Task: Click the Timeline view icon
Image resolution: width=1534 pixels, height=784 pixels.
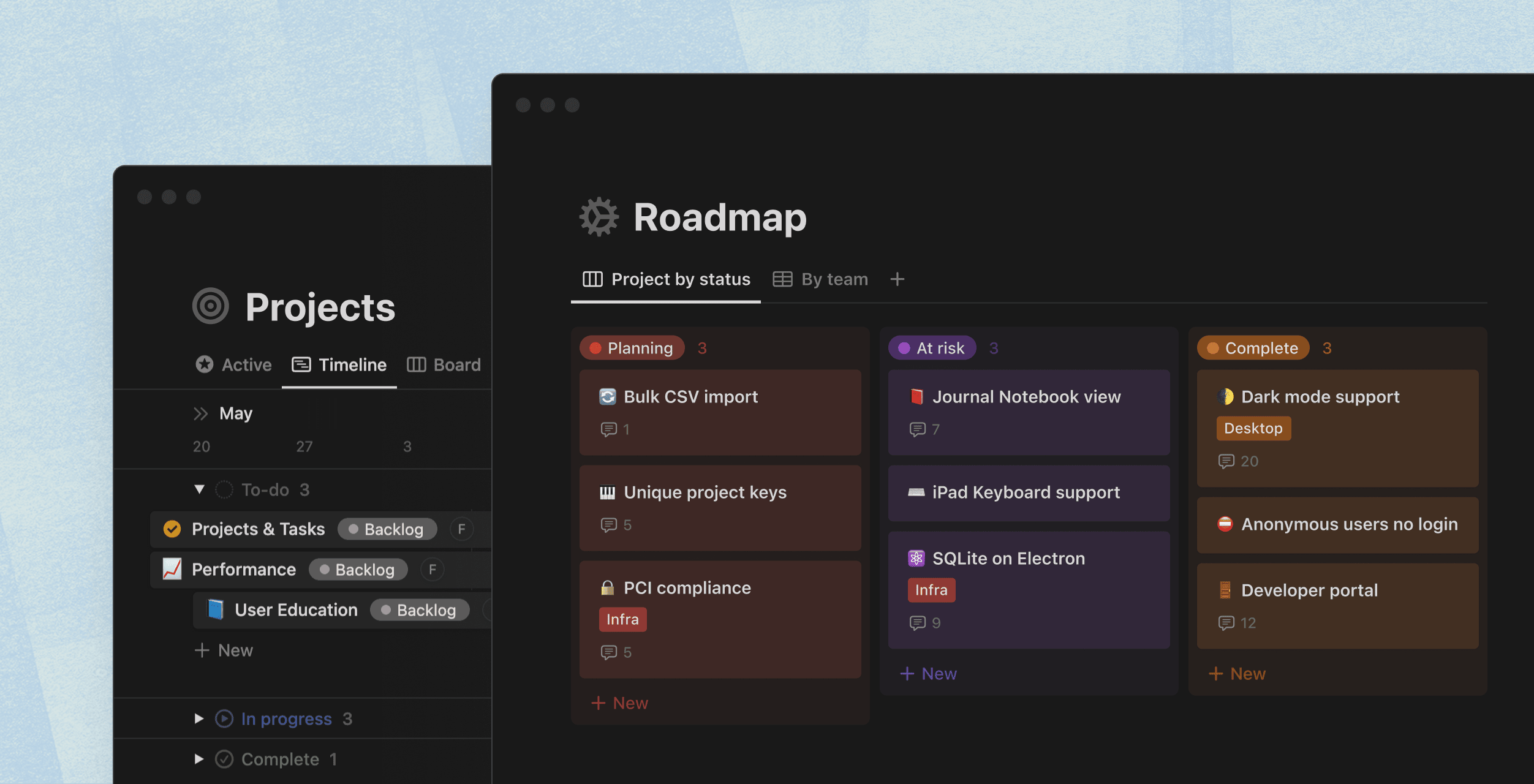Action: (x=301, y=364)
